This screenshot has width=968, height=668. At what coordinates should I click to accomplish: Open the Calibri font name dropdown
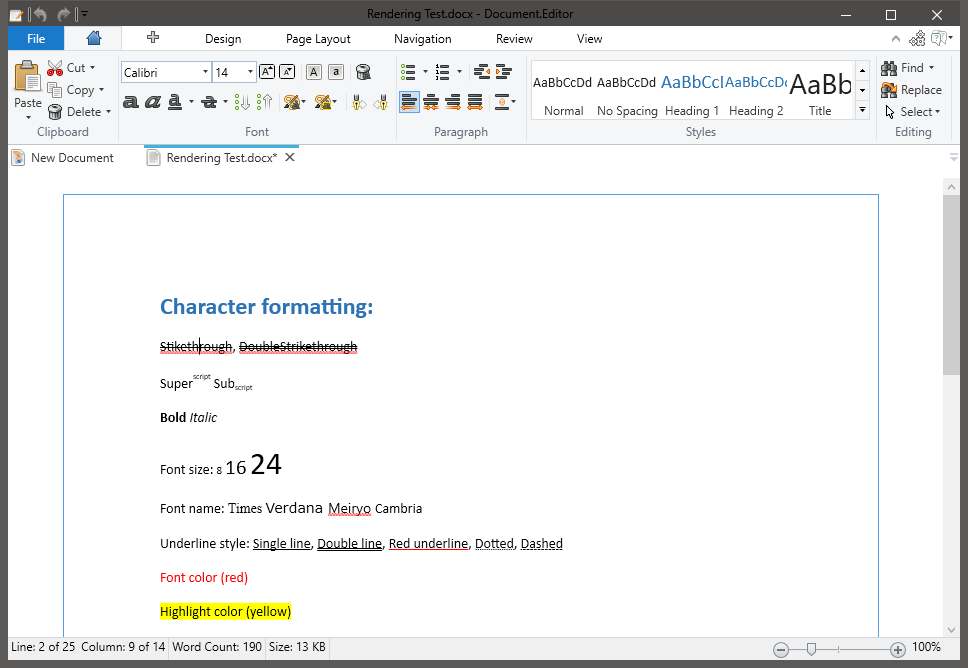(x=205, y=72)
